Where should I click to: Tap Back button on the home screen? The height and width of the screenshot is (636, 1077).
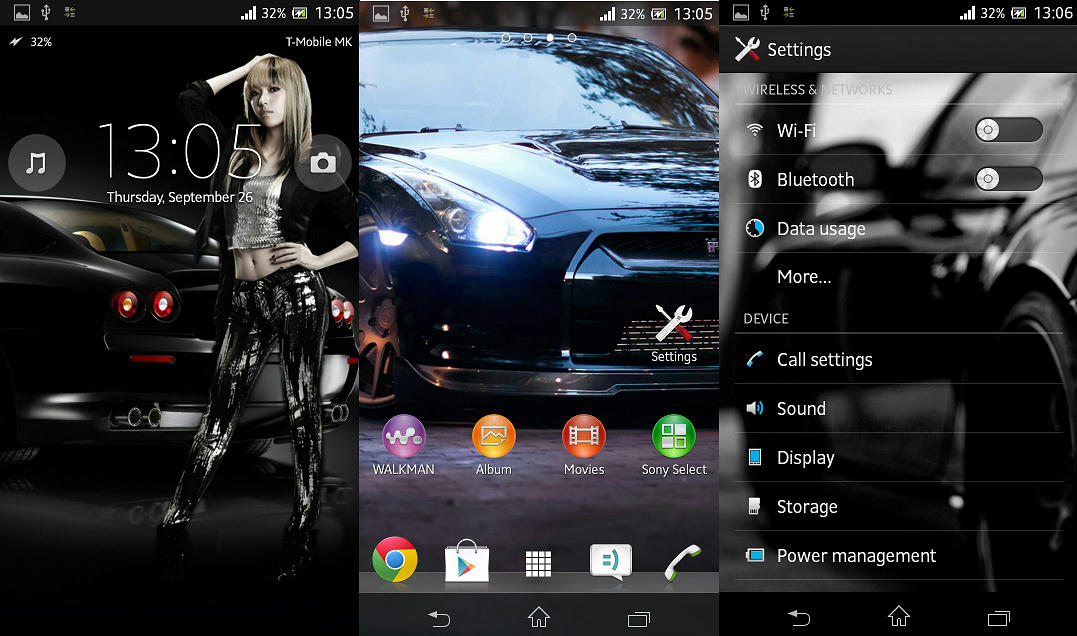coord(439,619)
